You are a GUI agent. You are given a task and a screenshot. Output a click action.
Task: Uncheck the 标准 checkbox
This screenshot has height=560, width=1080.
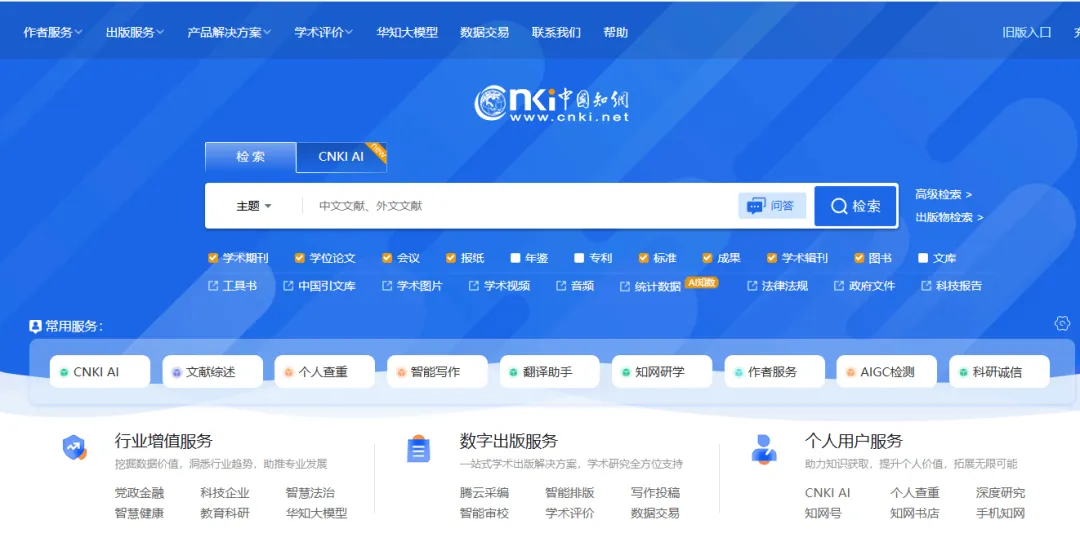pos(643,258)
